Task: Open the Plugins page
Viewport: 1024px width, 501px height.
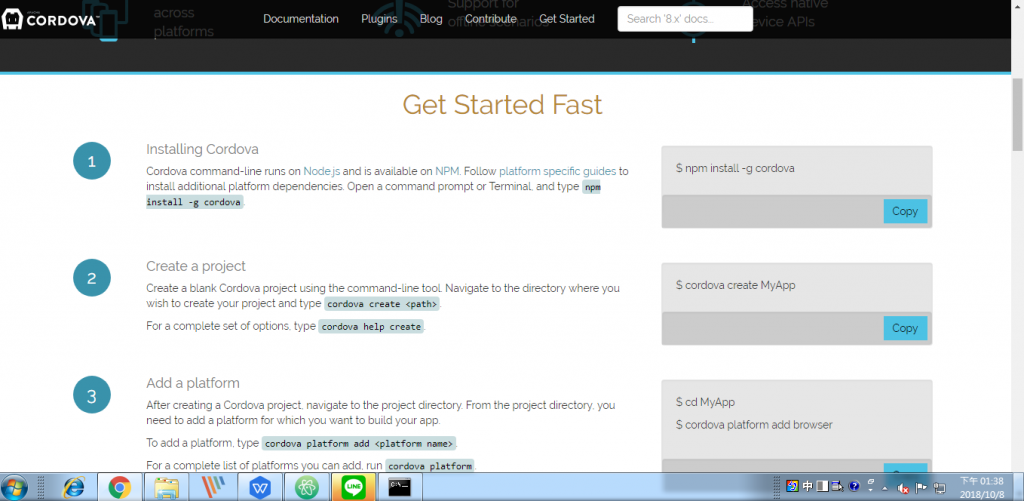Action: click(379, 19)
